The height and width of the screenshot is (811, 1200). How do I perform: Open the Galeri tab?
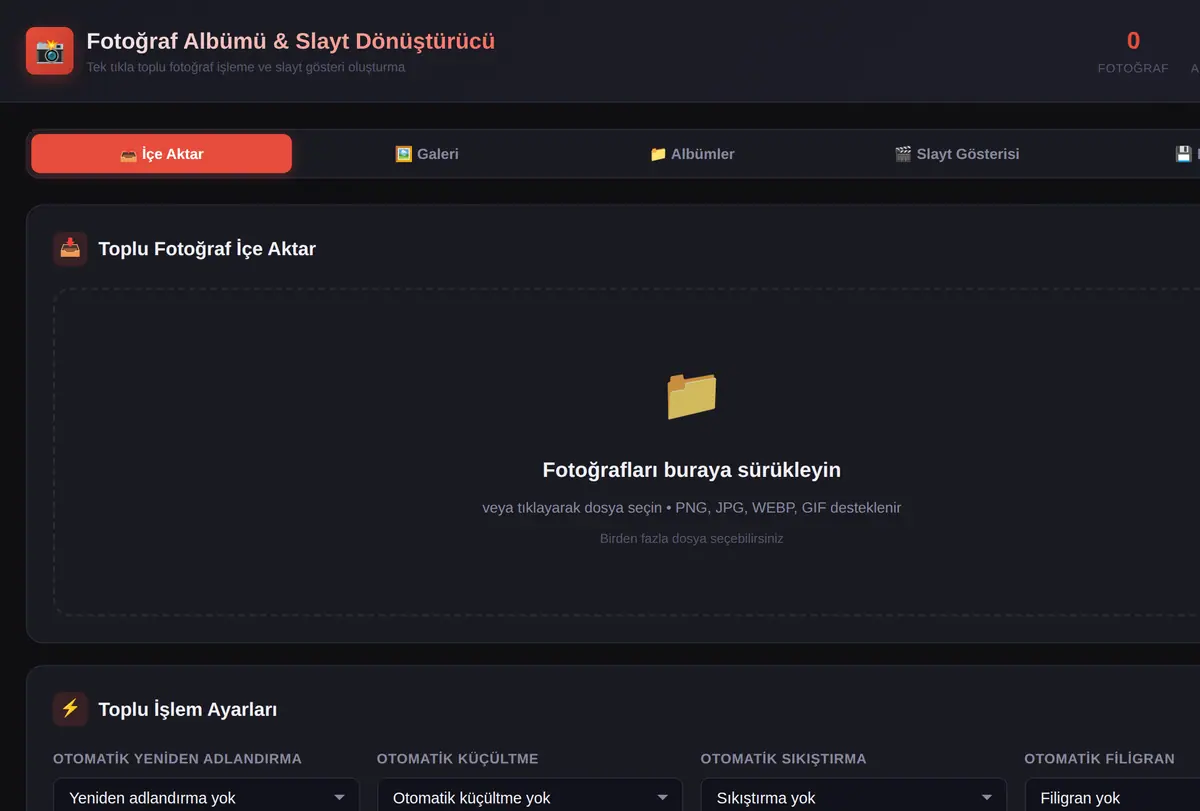tap(427, 154)
